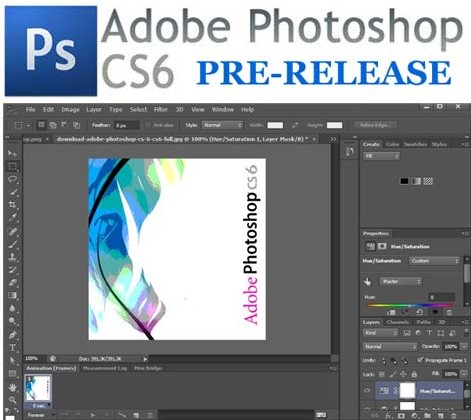
Task: Switch to the Swatches tab
Action: 415,144
